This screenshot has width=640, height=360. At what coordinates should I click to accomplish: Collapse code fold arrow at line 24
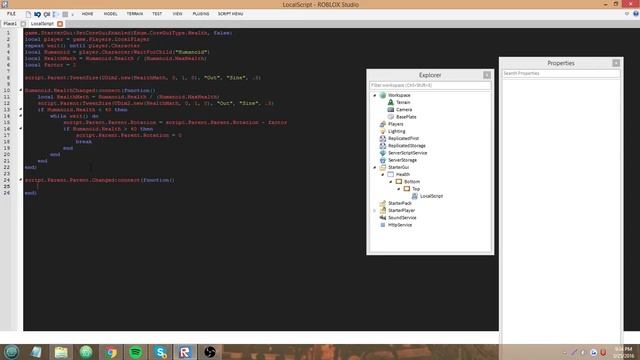(20, 180)
